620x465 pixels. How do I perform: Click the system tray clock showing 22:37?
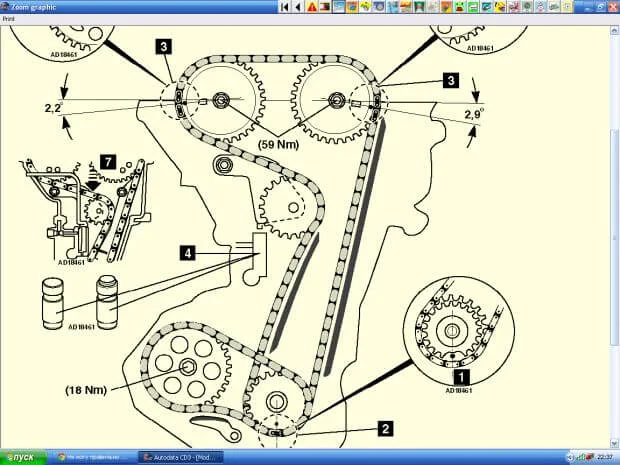pos(604,457)
